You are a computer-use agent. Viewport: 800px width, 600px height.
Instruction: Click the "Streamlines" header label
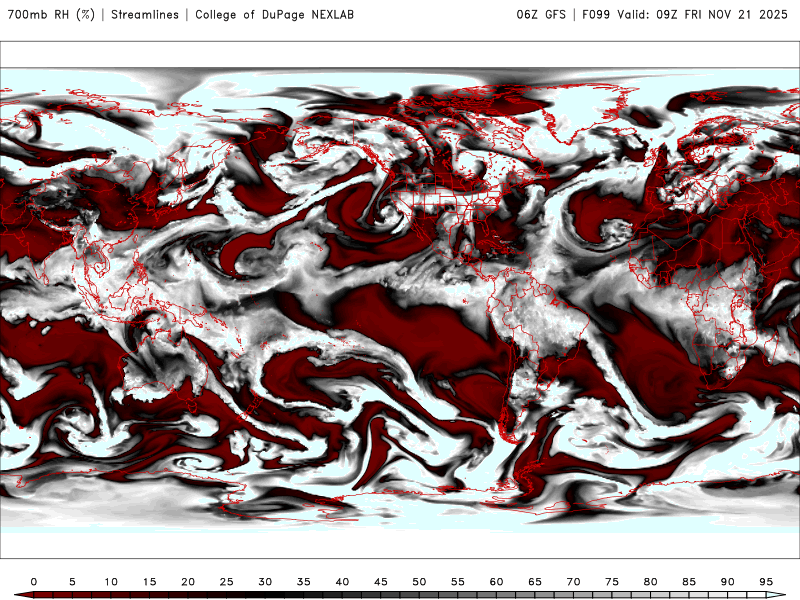pyautogui.click(x=145, y=14)
